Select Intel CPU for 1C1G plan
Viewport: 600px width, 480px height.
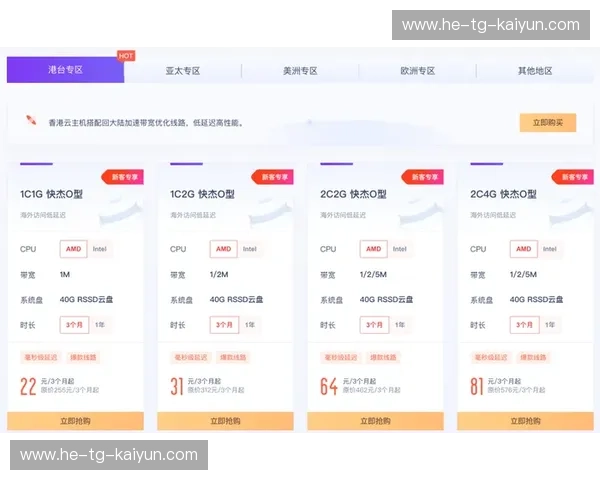[x=99, y=249]
